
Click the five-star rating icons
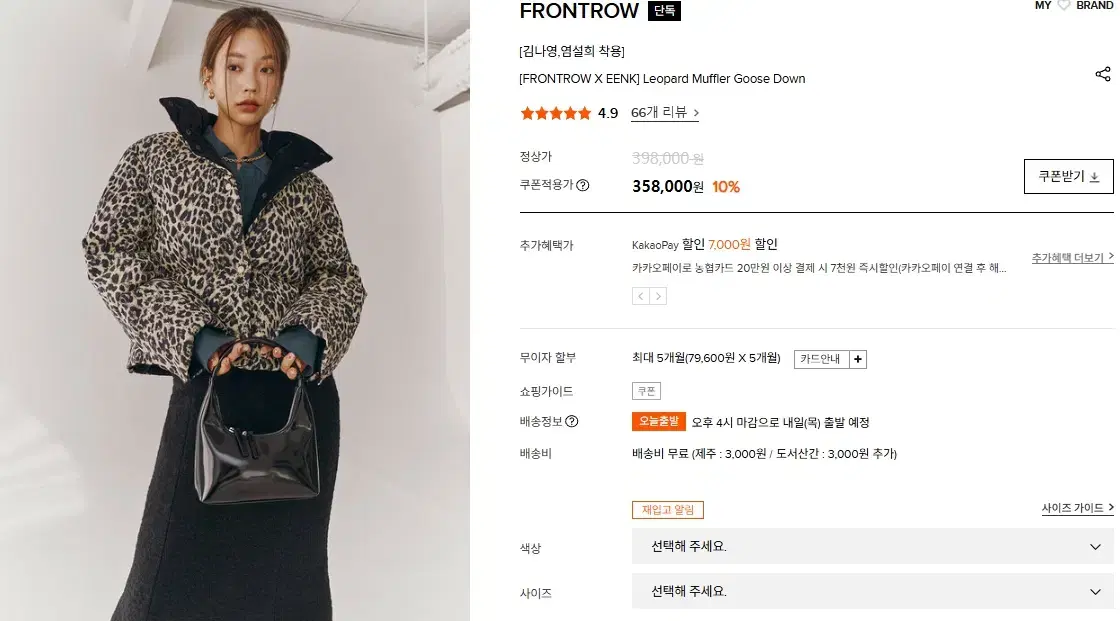click(556, 113)
